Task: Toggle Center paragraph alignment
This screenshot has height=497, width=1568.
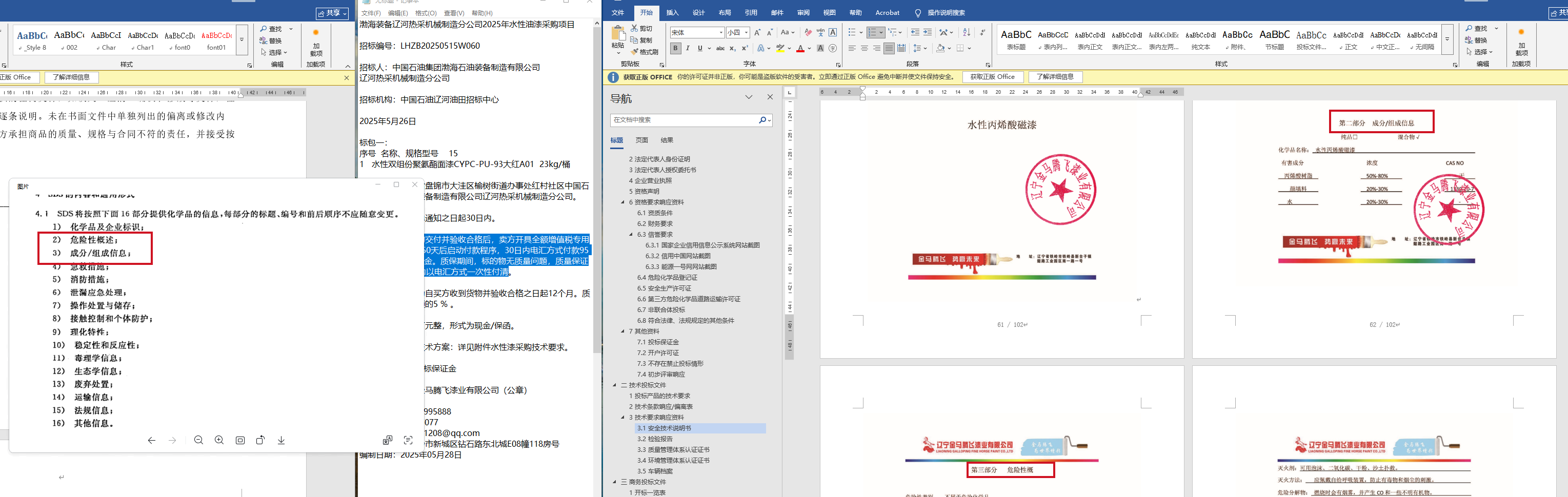Action: pos(865,48)
